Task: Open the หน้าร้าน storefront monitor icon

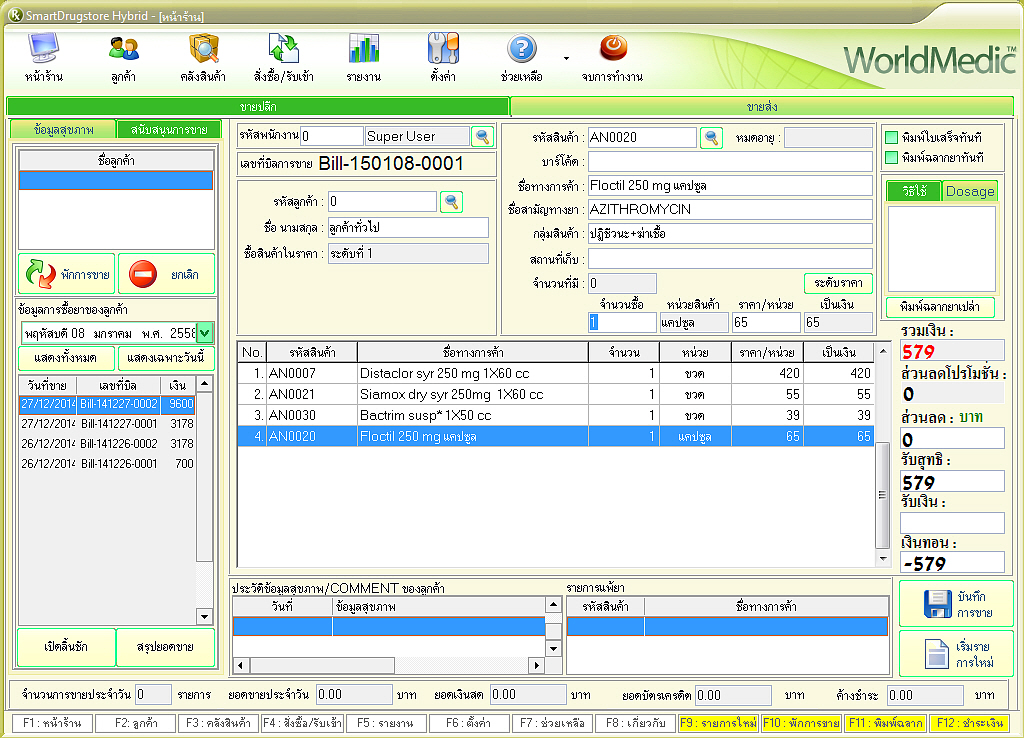Action: tap(44, 50)
